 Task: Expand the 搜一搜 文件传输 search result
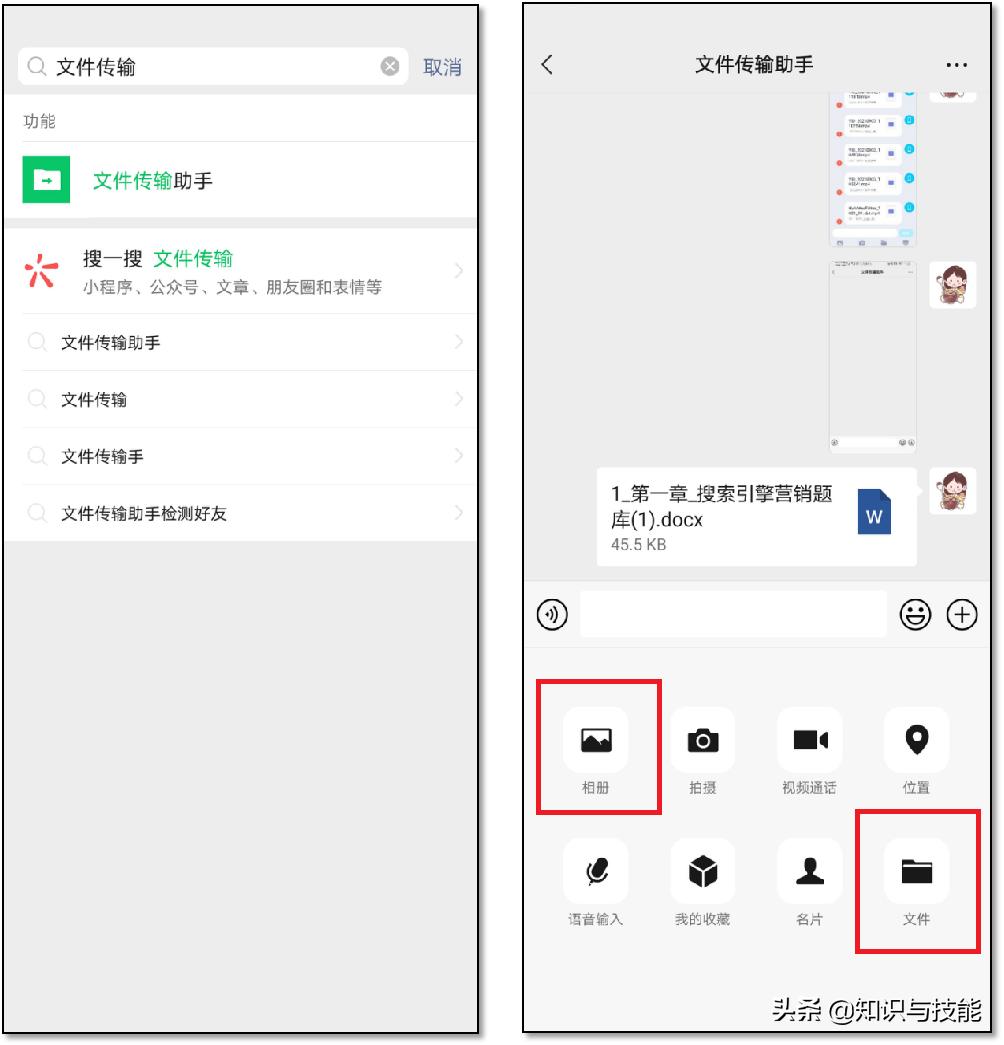(240, 268)
